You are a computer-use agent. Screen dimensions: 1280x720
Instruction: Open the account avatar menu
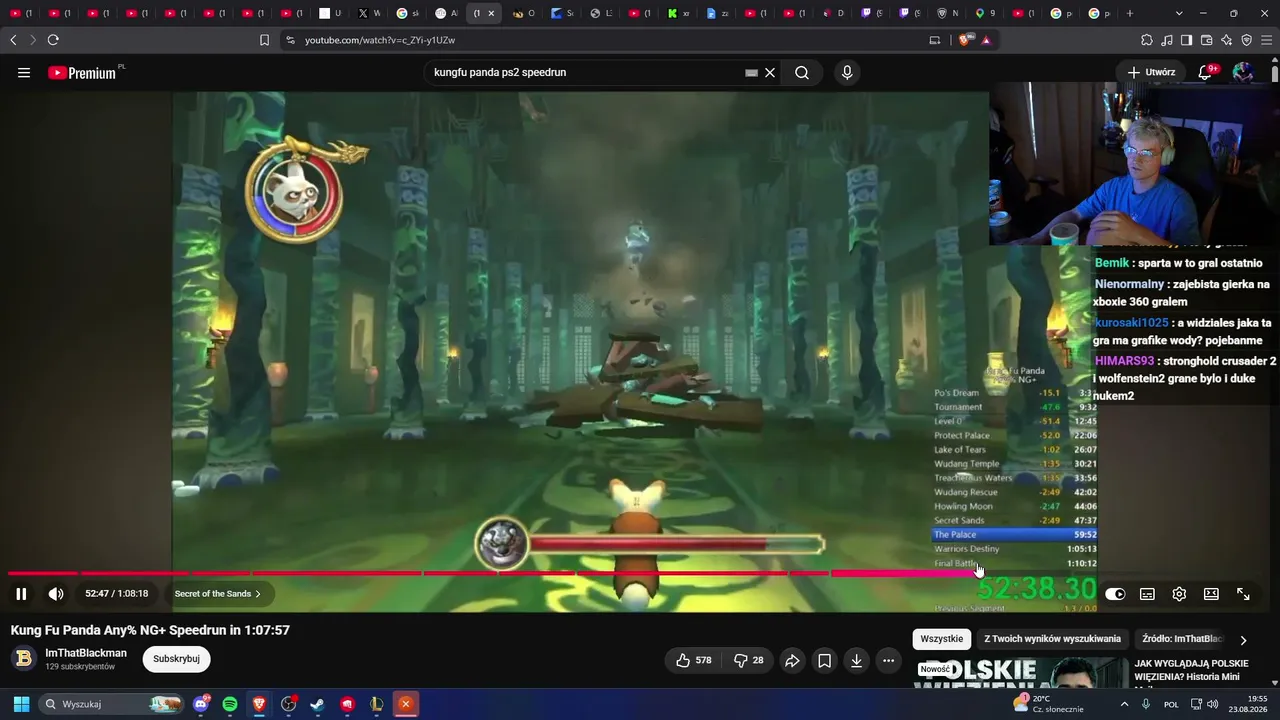[x=1243, y=72]
